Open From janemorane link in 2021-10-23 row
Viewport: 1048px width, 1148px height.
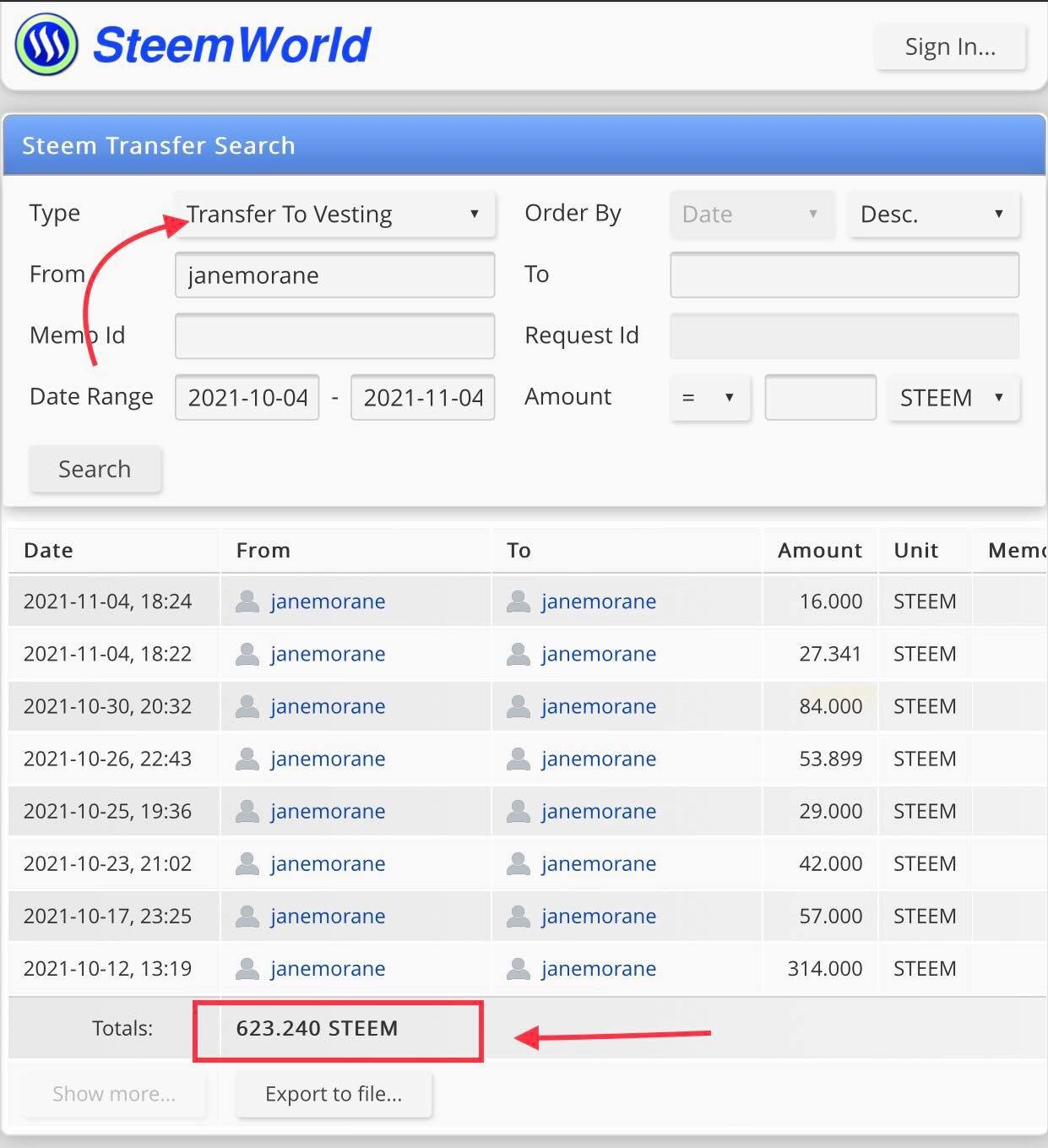328,863
